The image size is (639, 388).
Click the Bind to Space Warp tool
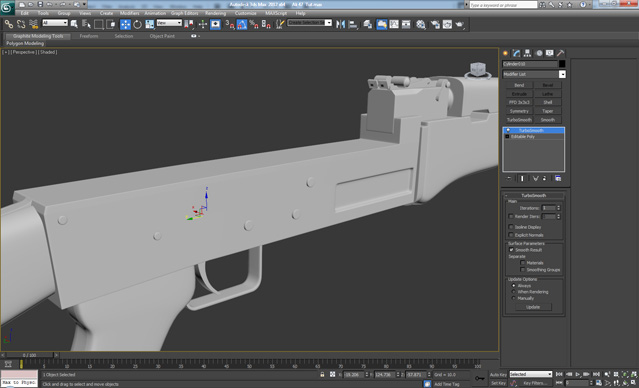[34, 24]
